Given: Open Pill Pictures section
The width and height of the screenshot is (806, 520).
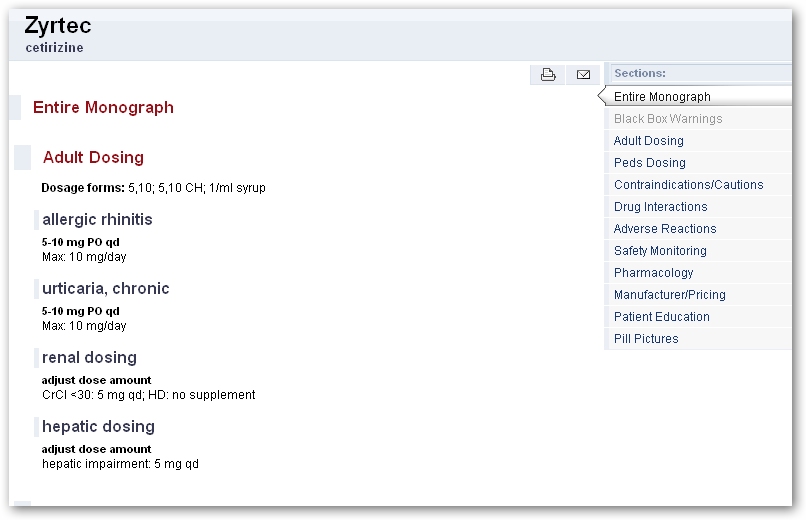Looking at the screenshot, I should [646, 339].
